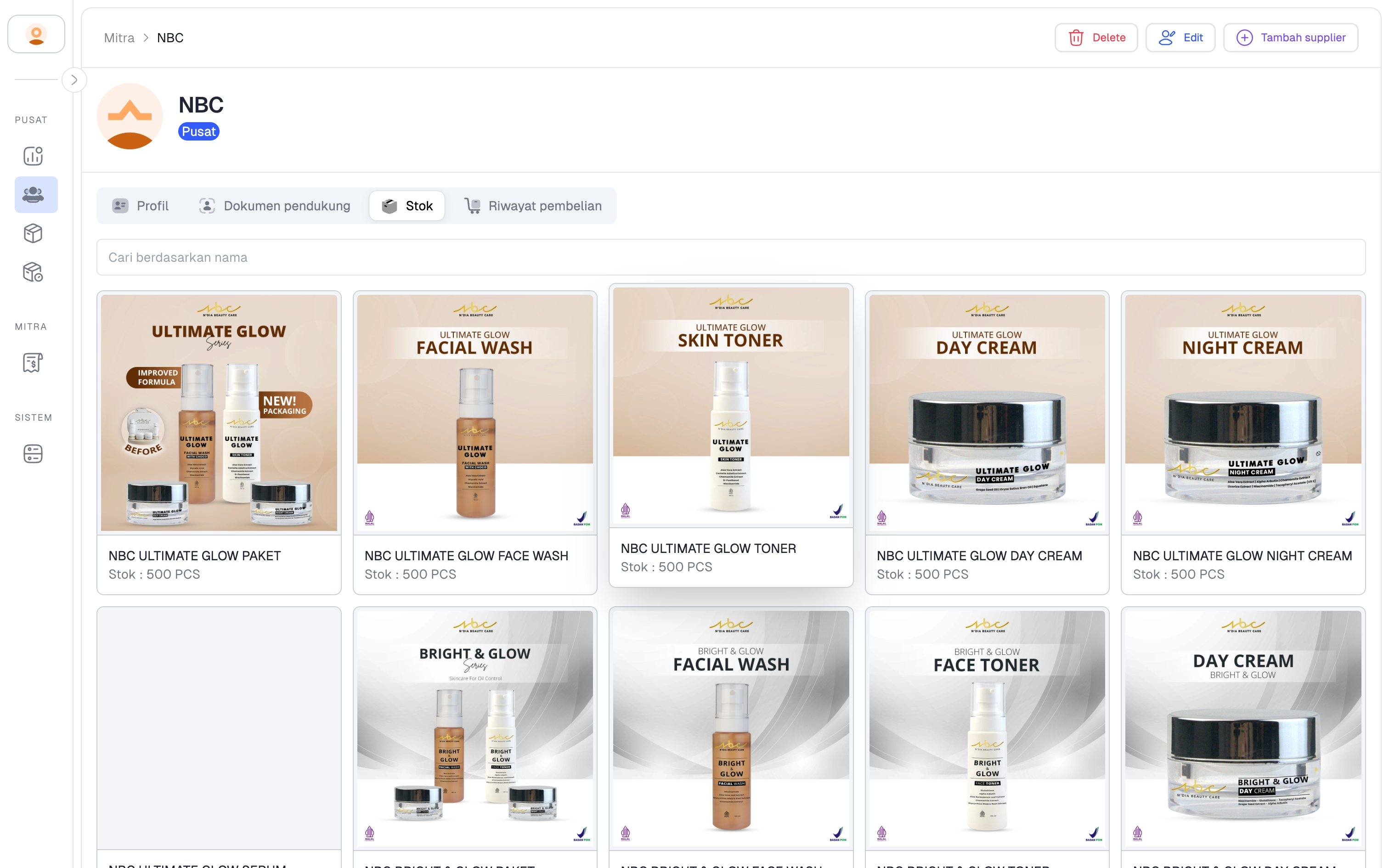1389x868 pixels.
Task: Add a supplier with Tambah supplier
Action: 1290,38
